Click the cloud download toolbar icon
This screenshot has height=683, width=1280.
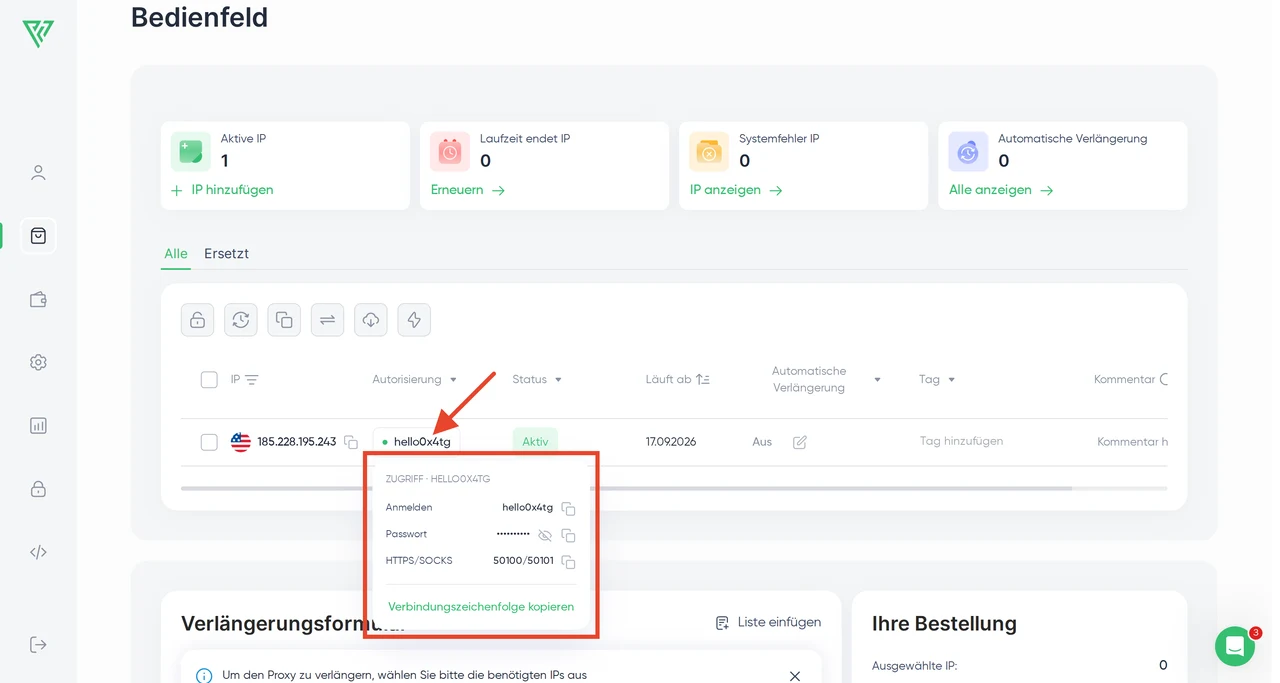(371, 320)
